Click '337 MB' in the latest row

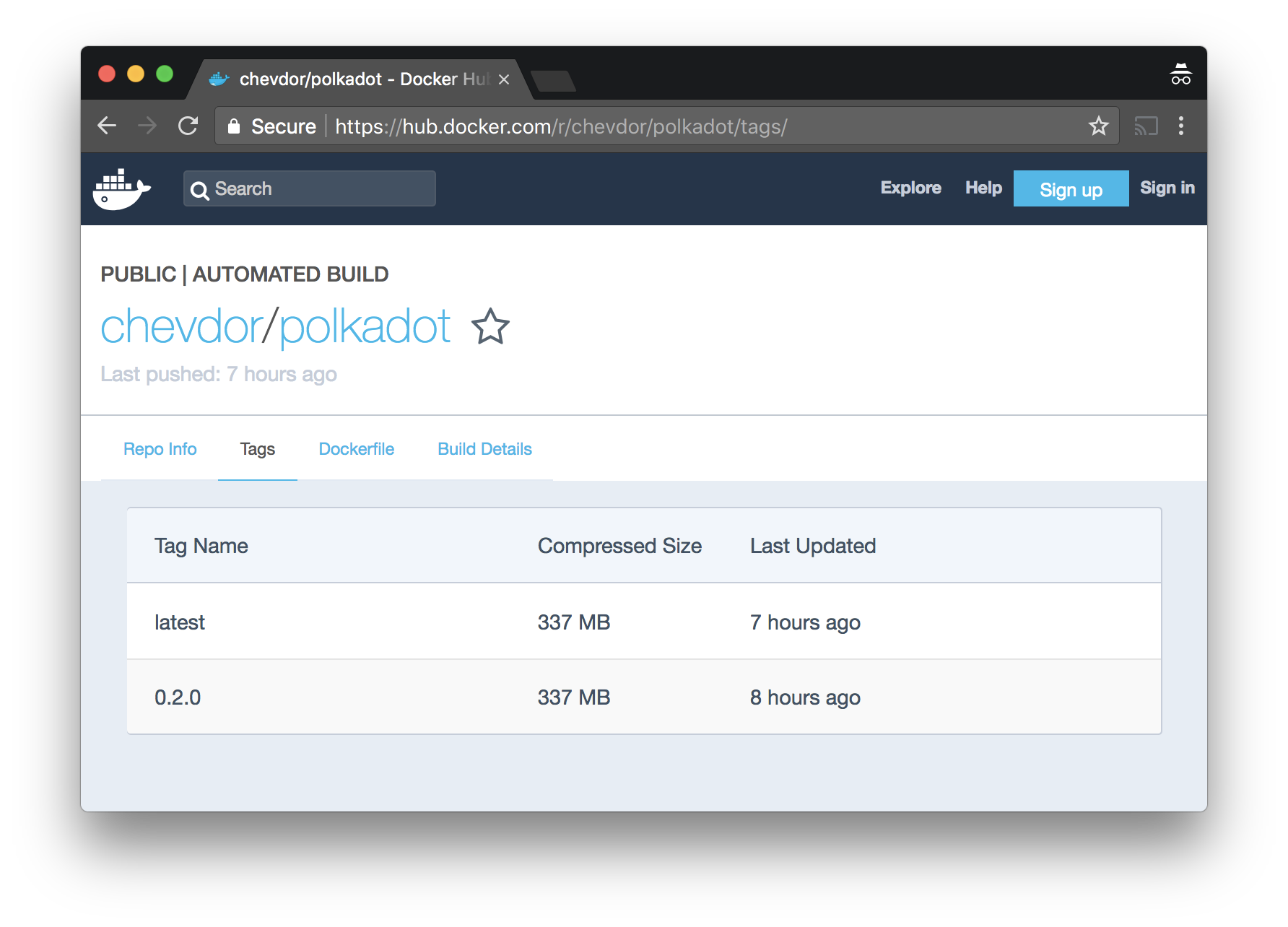click(x=574, y=622)
